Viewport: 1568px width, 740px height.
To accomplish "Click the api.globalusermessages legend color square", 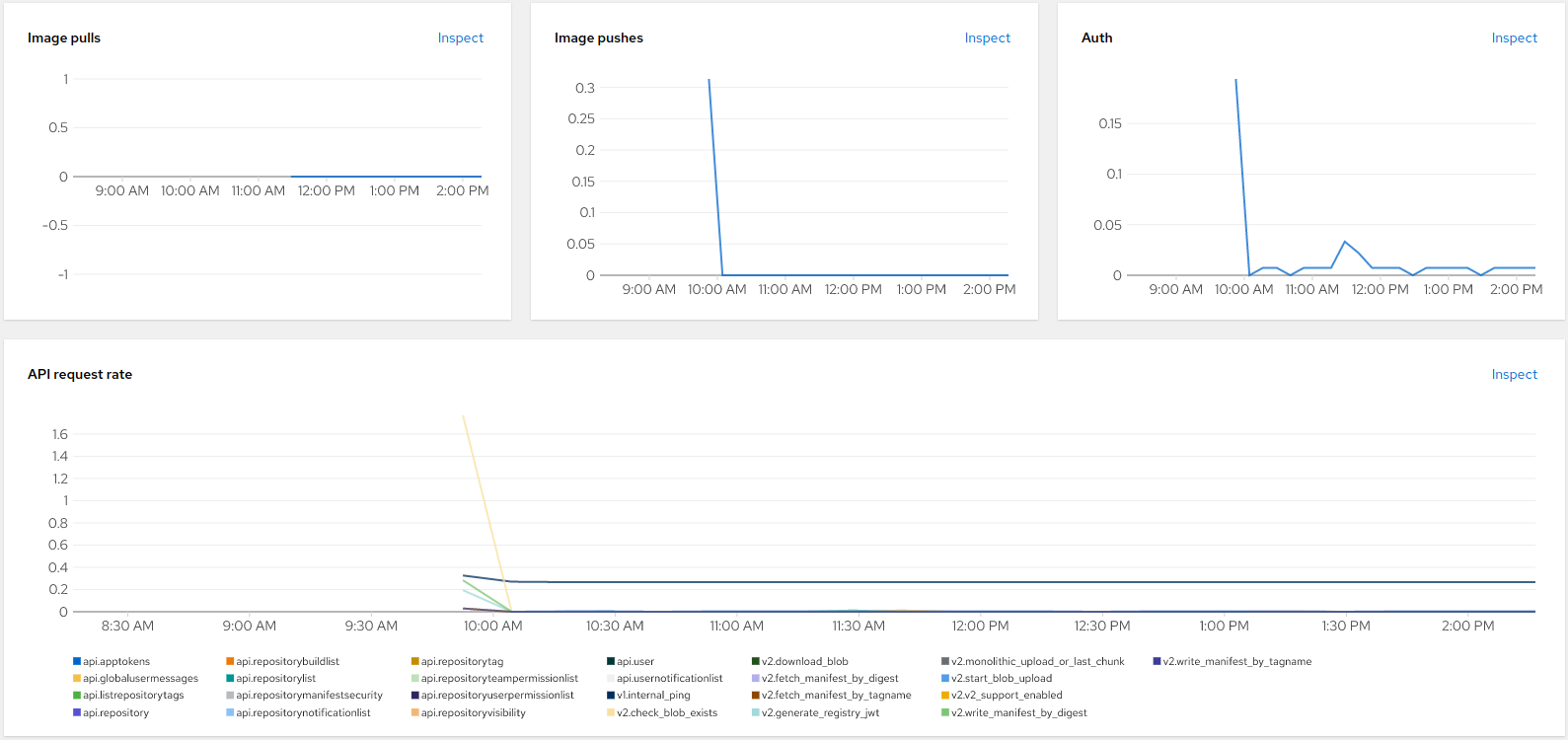I will (x=77, y=679).
